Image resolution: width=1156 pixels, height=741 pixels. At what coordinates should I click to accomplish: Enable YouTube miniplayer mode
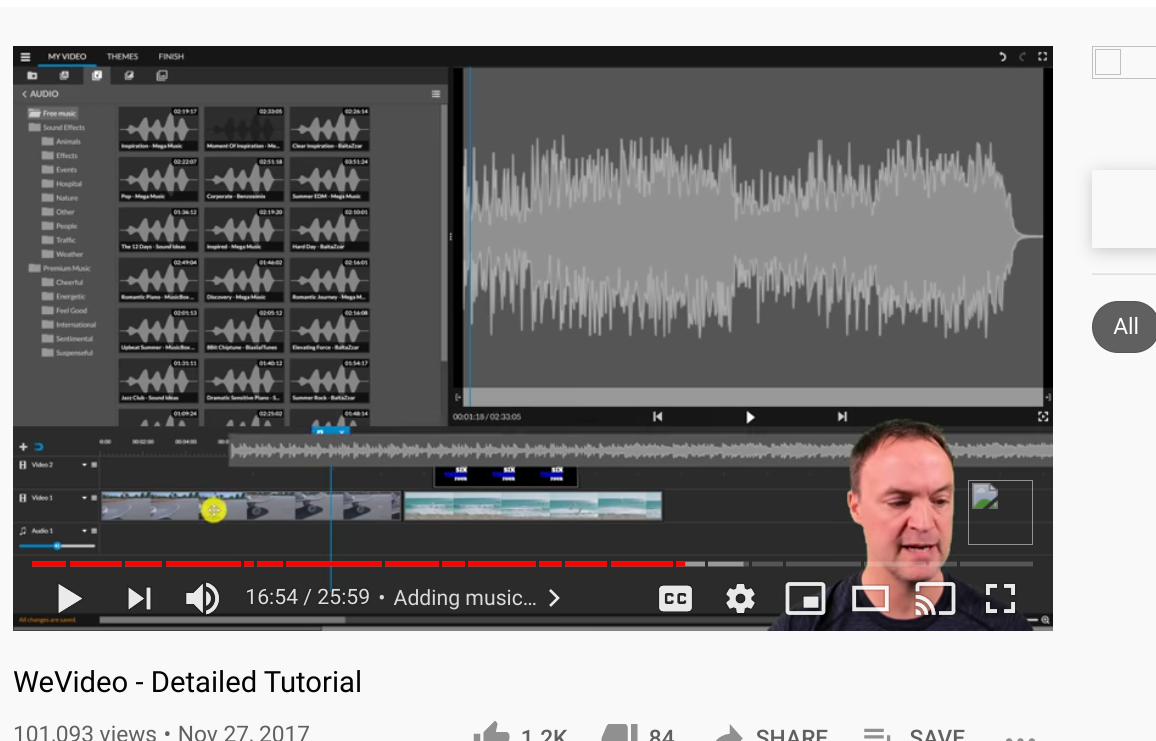pos(805,599)
